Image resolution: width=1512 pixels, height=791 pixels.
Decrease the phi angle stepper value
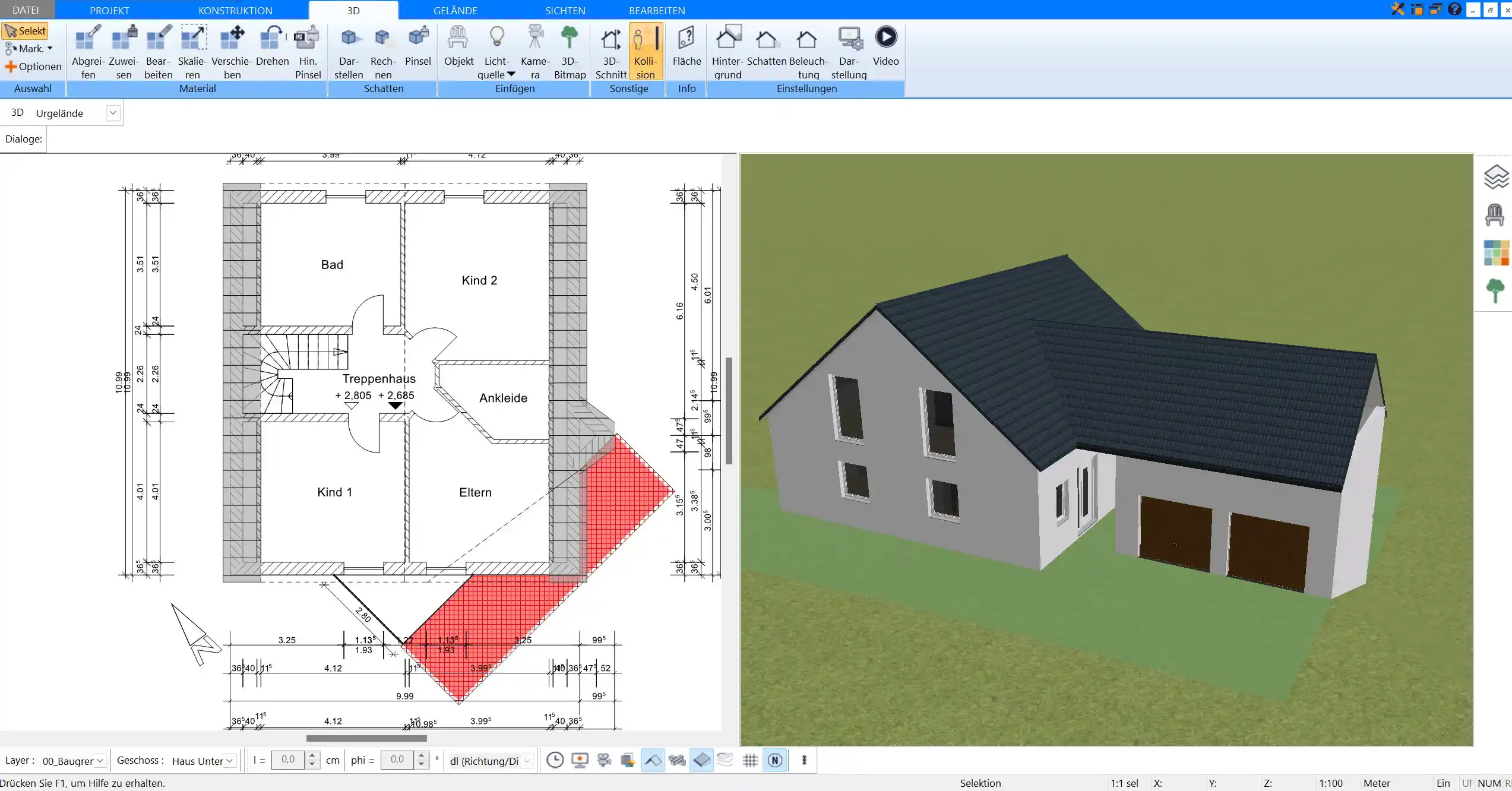point(422,765)
